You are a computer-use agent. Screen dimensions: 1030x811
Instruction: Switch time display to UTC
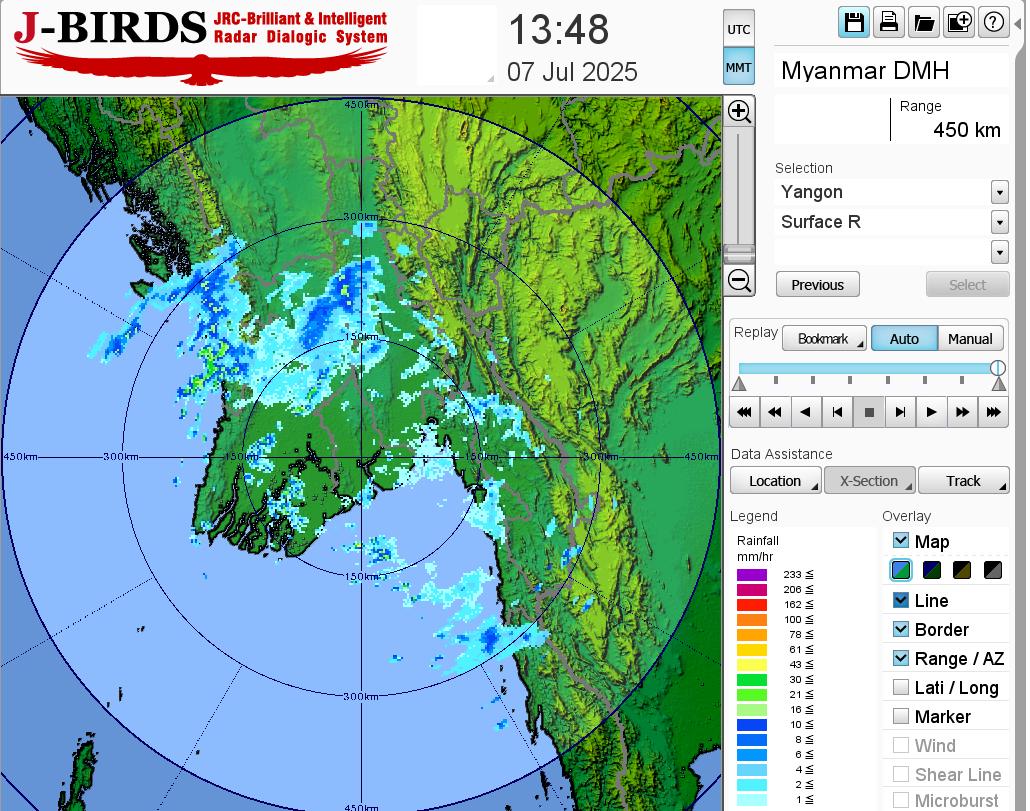[x=738, y=29]
